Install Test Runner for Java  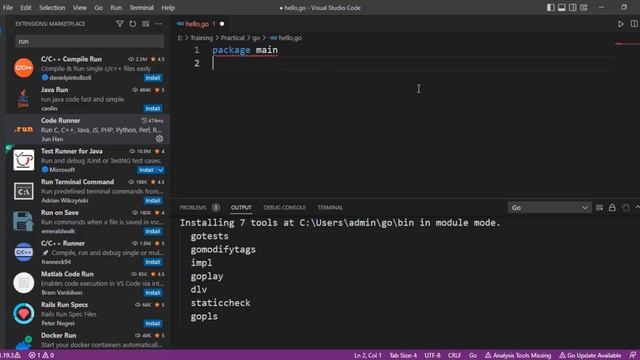(x=147, y=170)
